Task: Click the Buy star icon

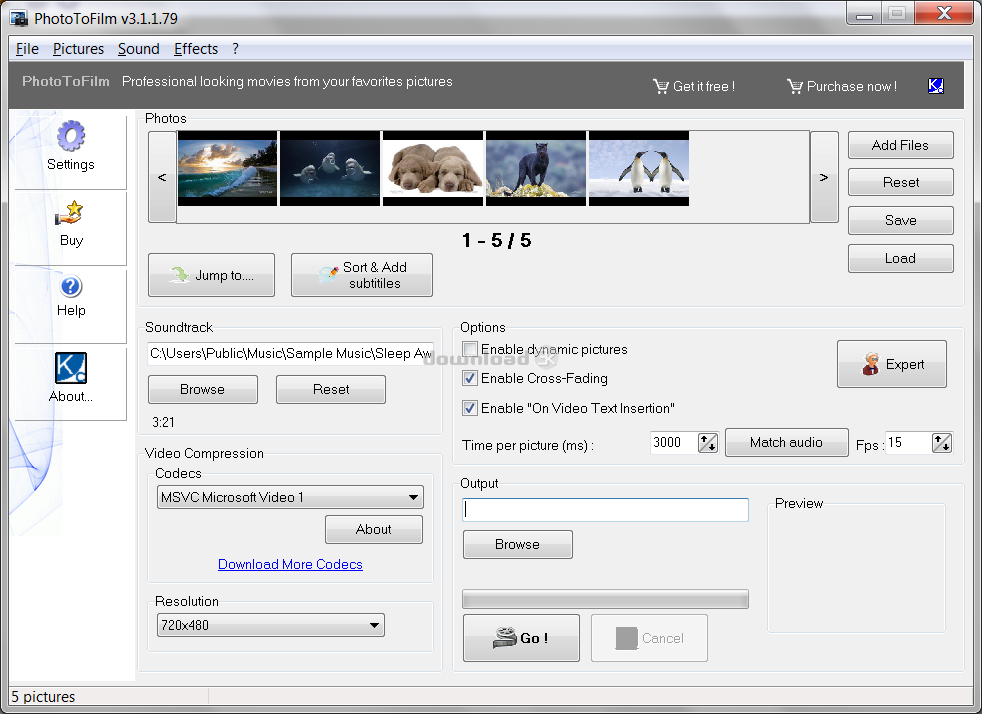Action: pyautogui.click(x=70, y=214)
